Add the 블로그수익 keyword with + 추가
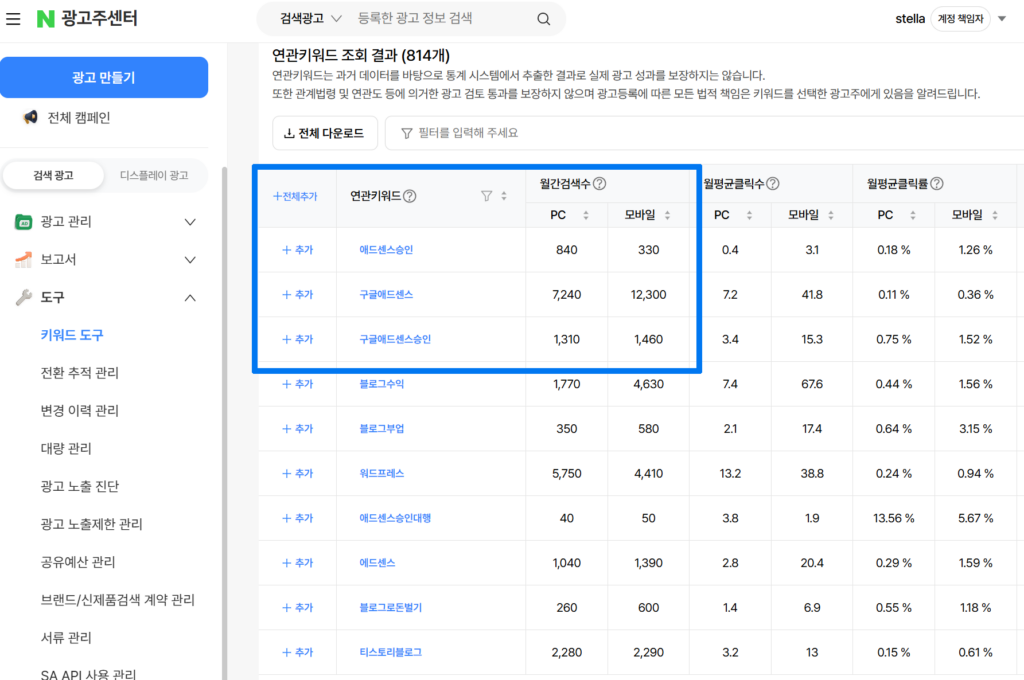This screenshot has width=1024, height=680. [298, 384]
